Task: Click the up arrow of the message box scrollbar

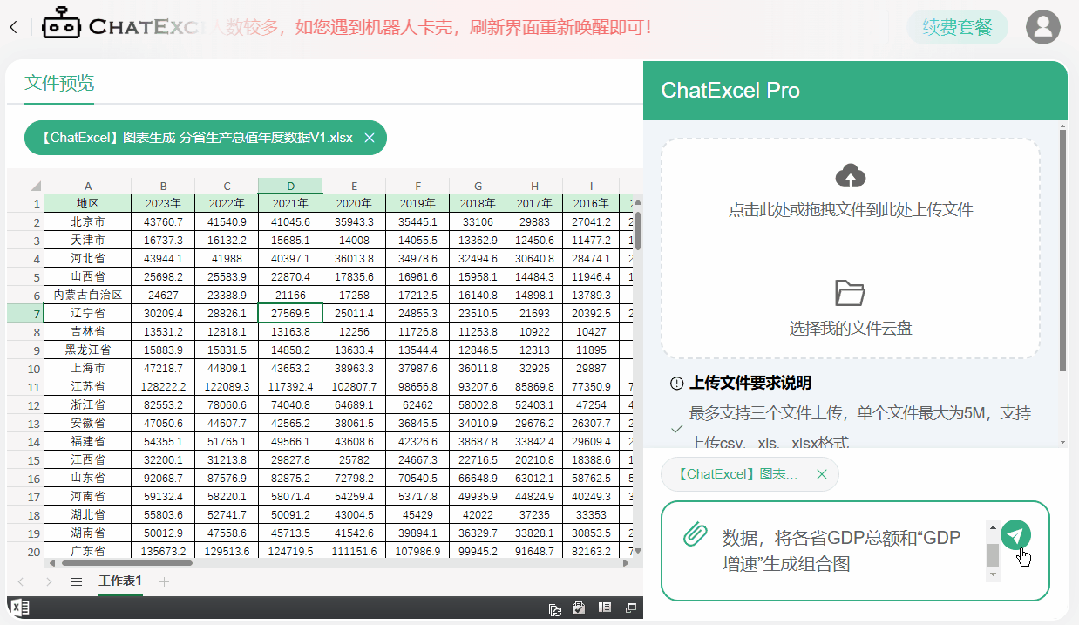Action: [x=992, y=527]
